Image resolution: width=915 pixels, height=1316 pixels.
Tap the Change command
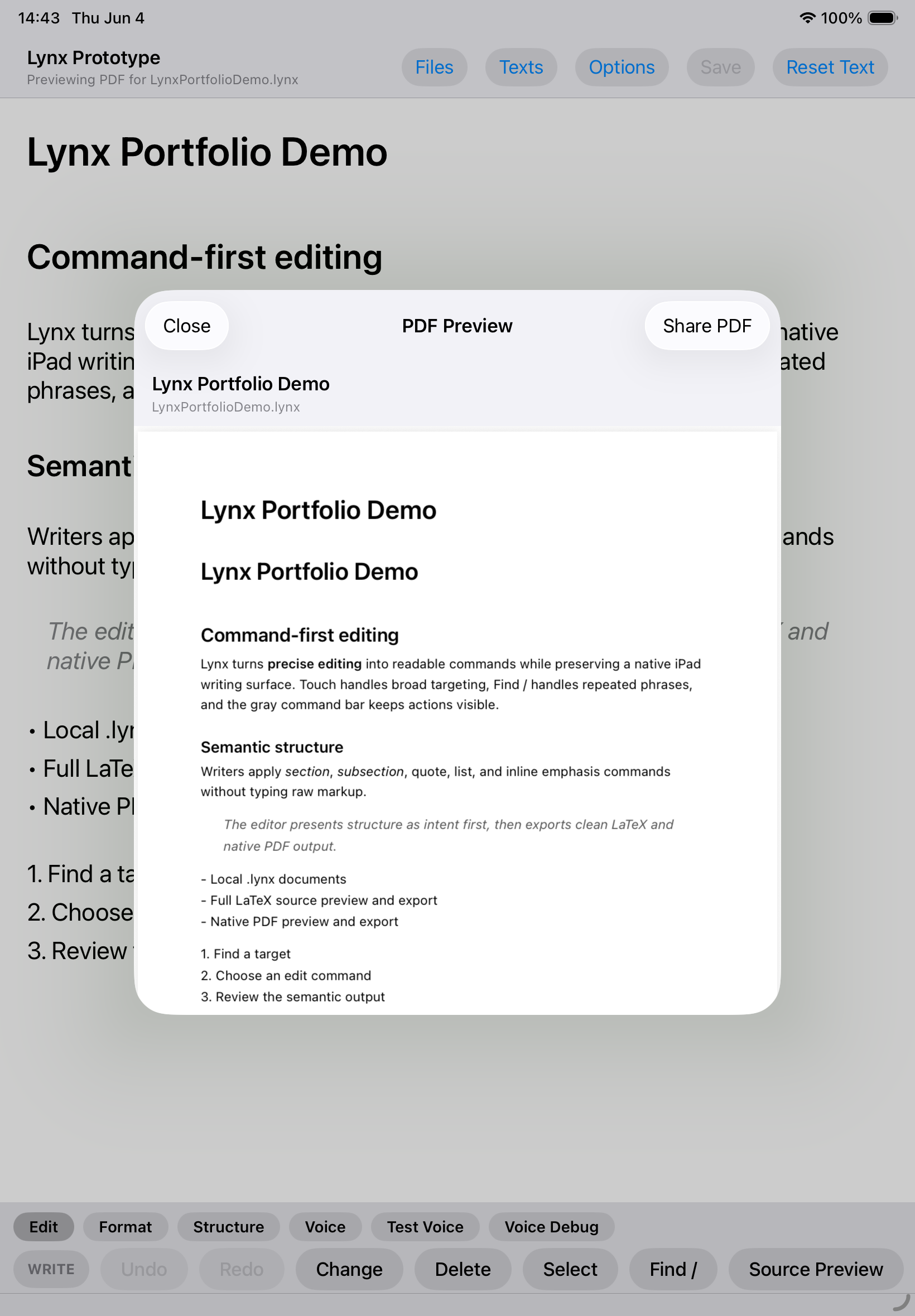(x=349, y=1269)
